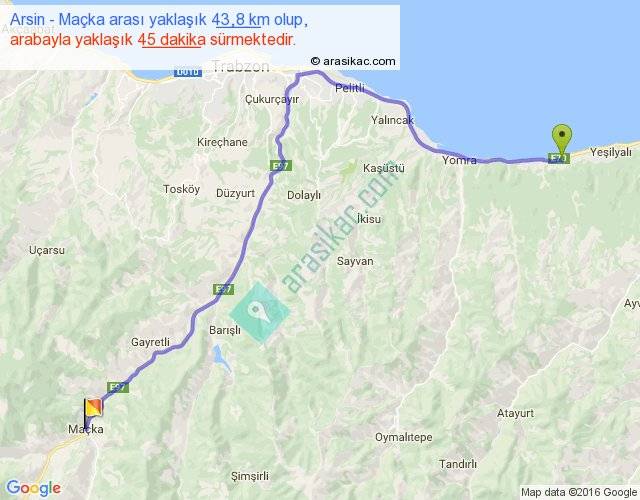The height and width of the screenshot is (500, 640).
Task: Click the Map data ©2016 Google attribution
Action: [x=579, y=492]
